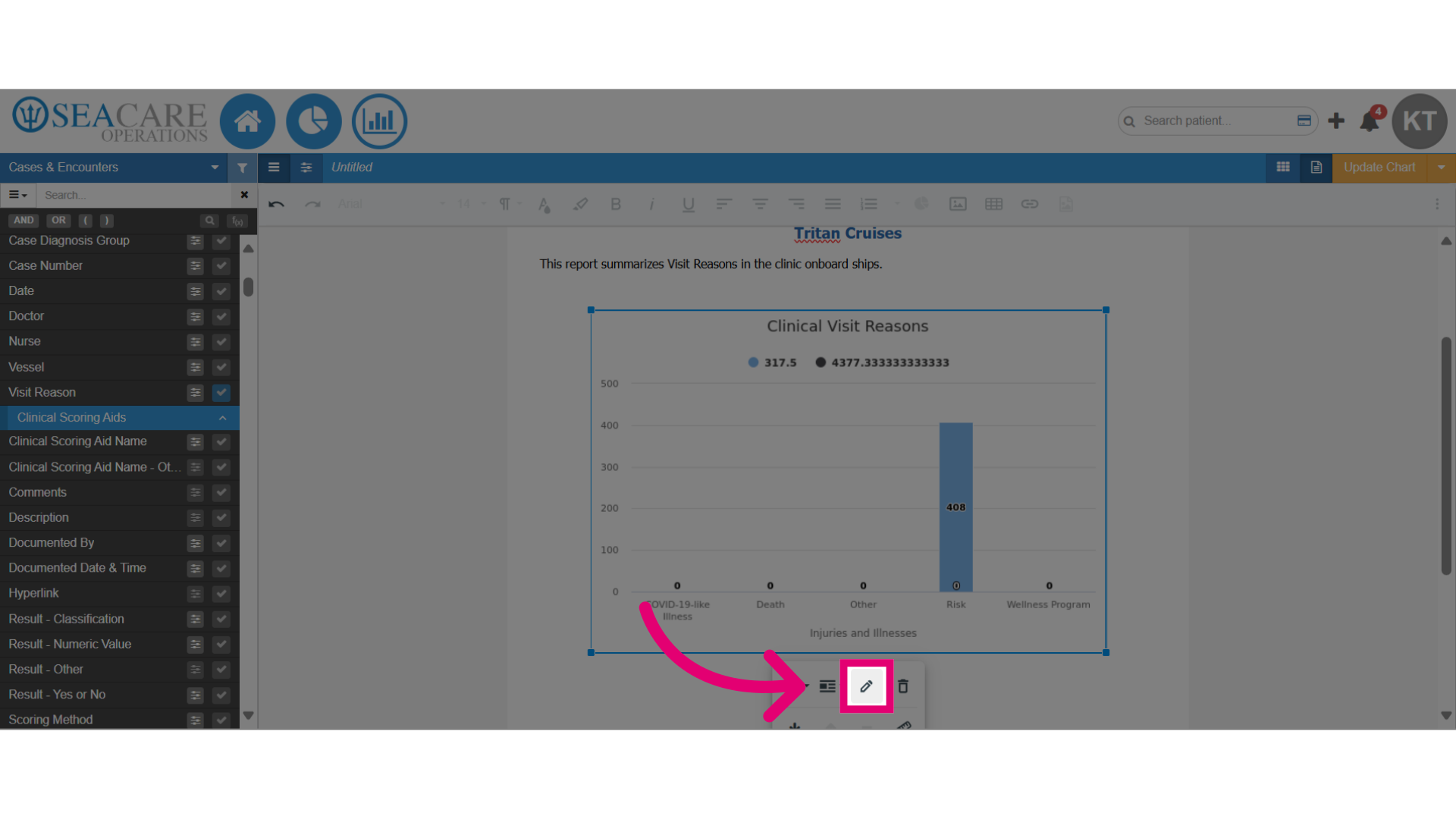Switch to grid view icon

(x=1283, y=168)
